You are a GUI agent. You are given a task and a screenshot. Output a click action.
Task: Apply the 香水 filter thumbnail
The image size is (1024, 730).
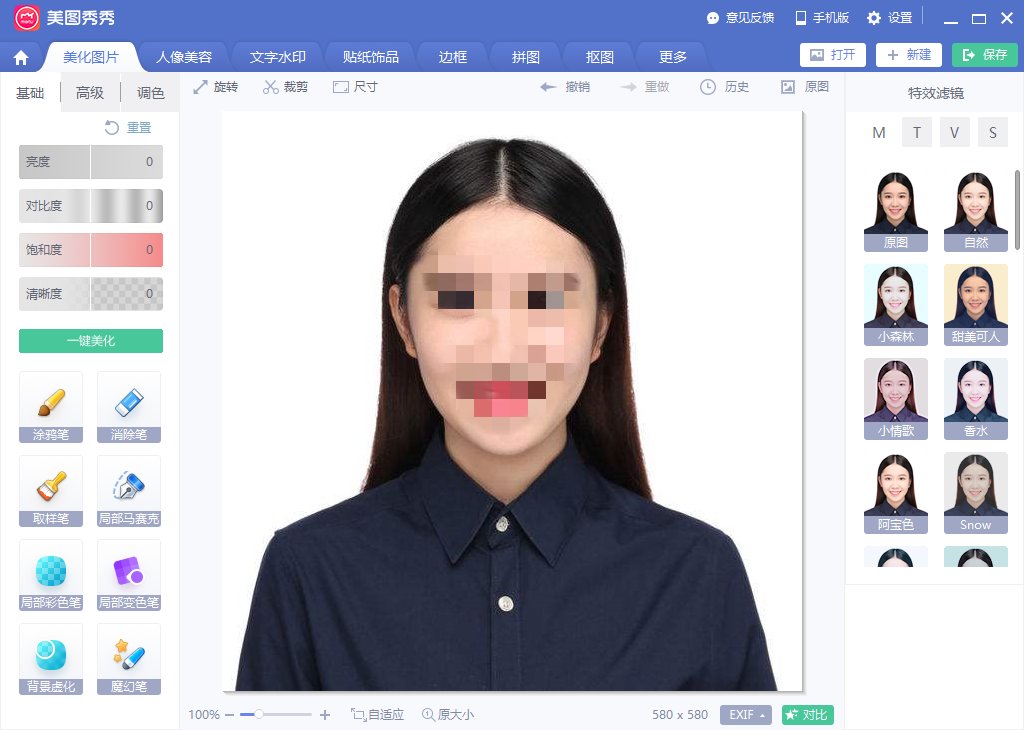(975, 398)
